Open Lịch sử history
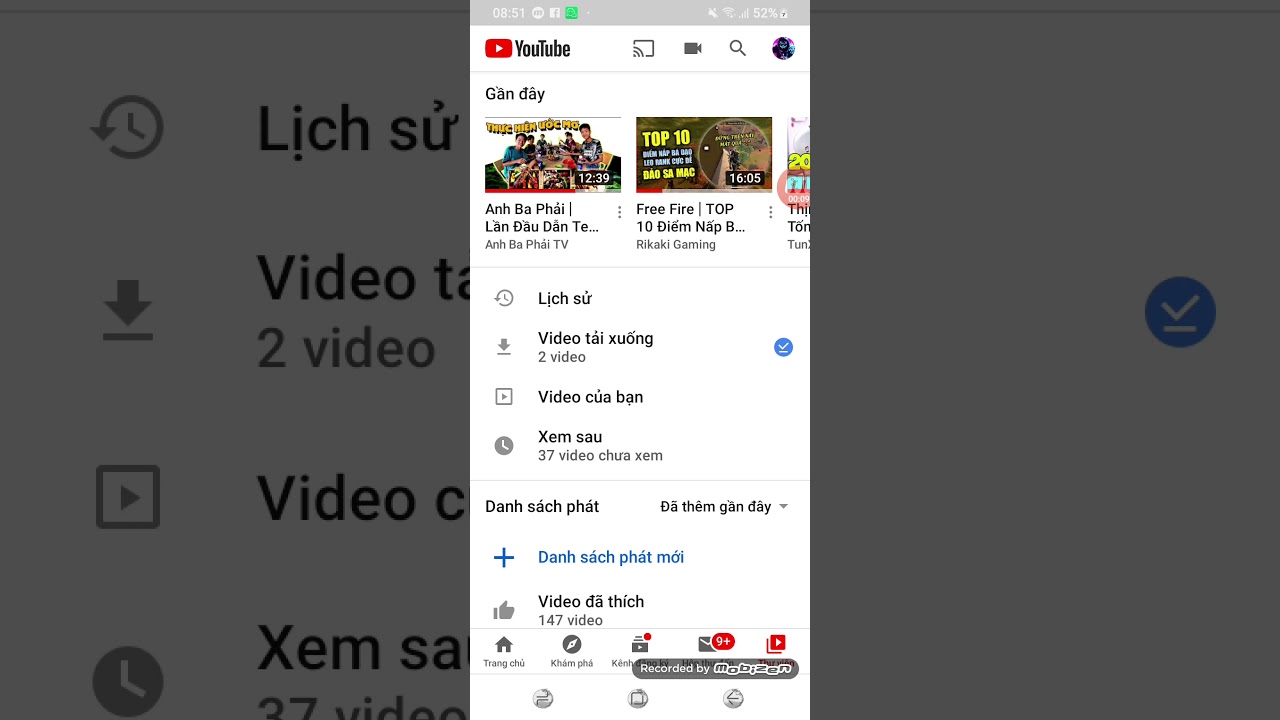This screenshot has width=1280, height=720. [x=640, y=298]
